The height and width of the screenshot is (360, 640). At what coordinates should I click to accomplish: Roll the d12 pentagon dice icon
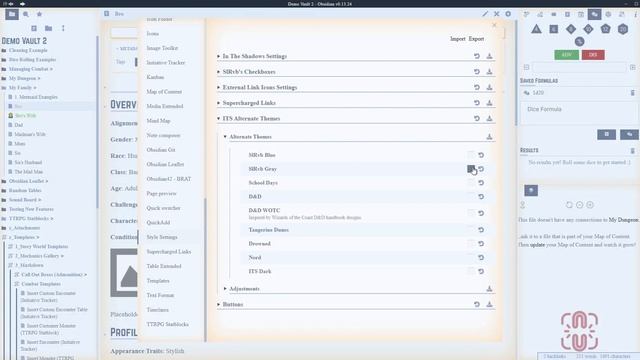pos(605,29)
